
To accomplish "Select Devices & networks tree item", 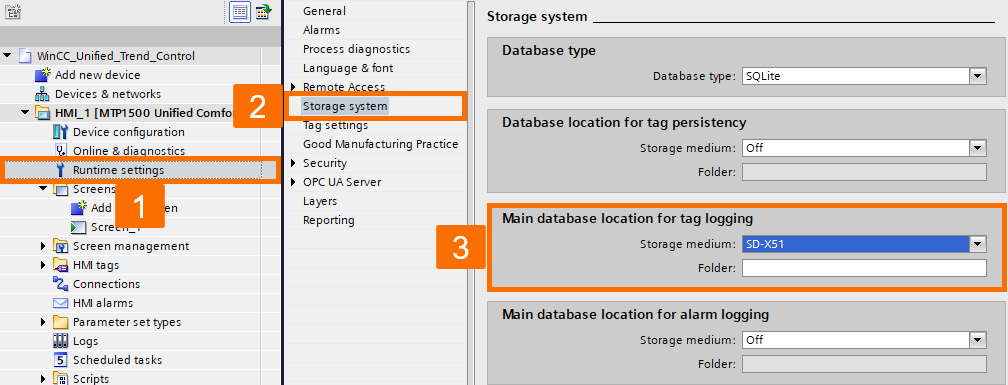I will 108,94.
